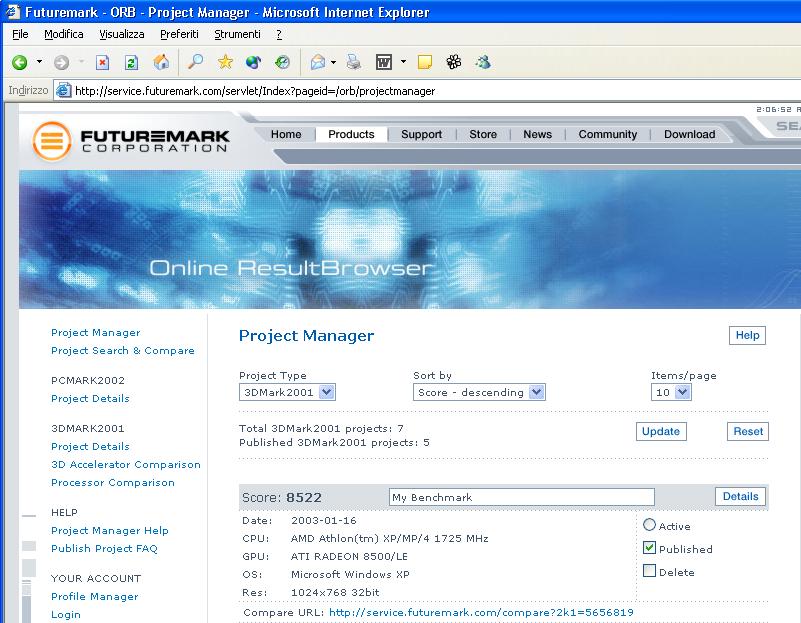Open the 3D Accelerator Comparison link

tap(126, 464)
